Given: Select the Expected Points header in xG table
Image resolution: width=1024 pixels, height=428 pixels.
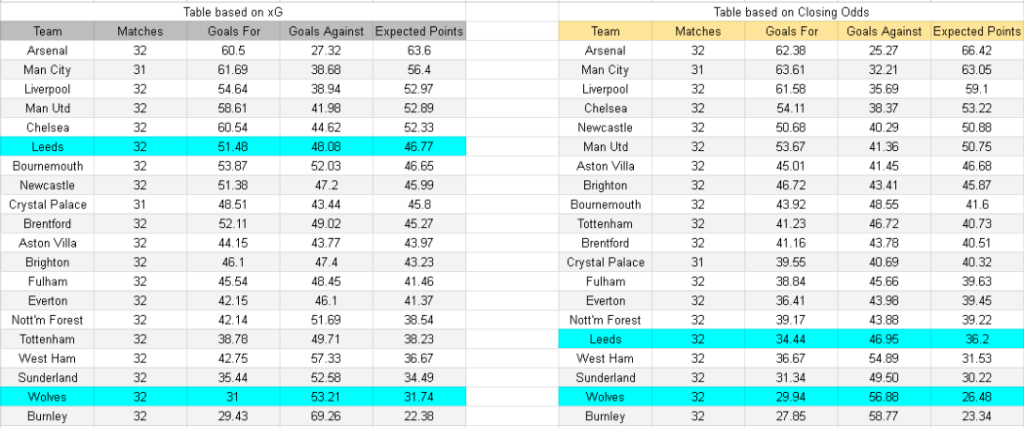Looking at the screenshot, I should tap(419, 31).
